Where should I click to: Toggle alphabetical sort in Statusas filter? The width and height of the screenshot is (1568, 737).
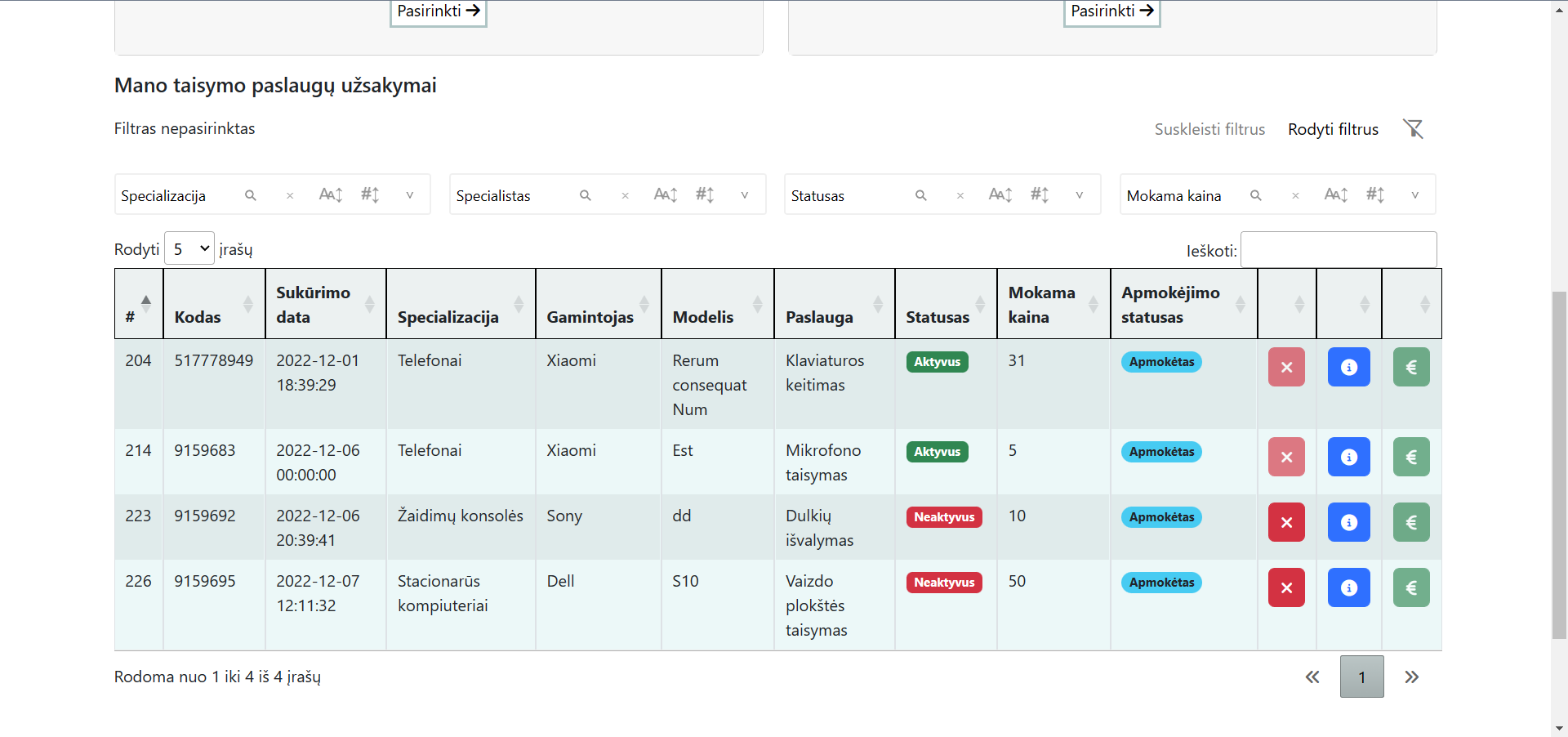(x=1000, y=194)
